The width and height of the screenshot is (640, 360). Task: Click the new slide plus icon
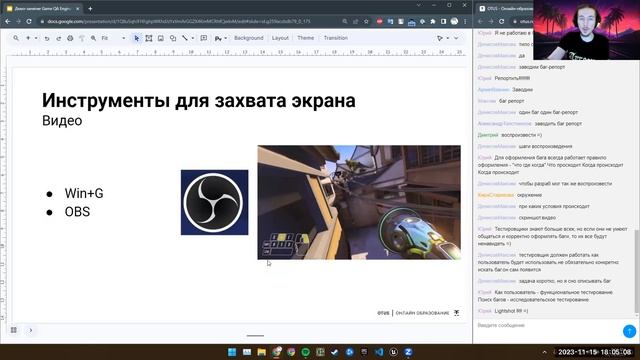(x=28, y=38)
